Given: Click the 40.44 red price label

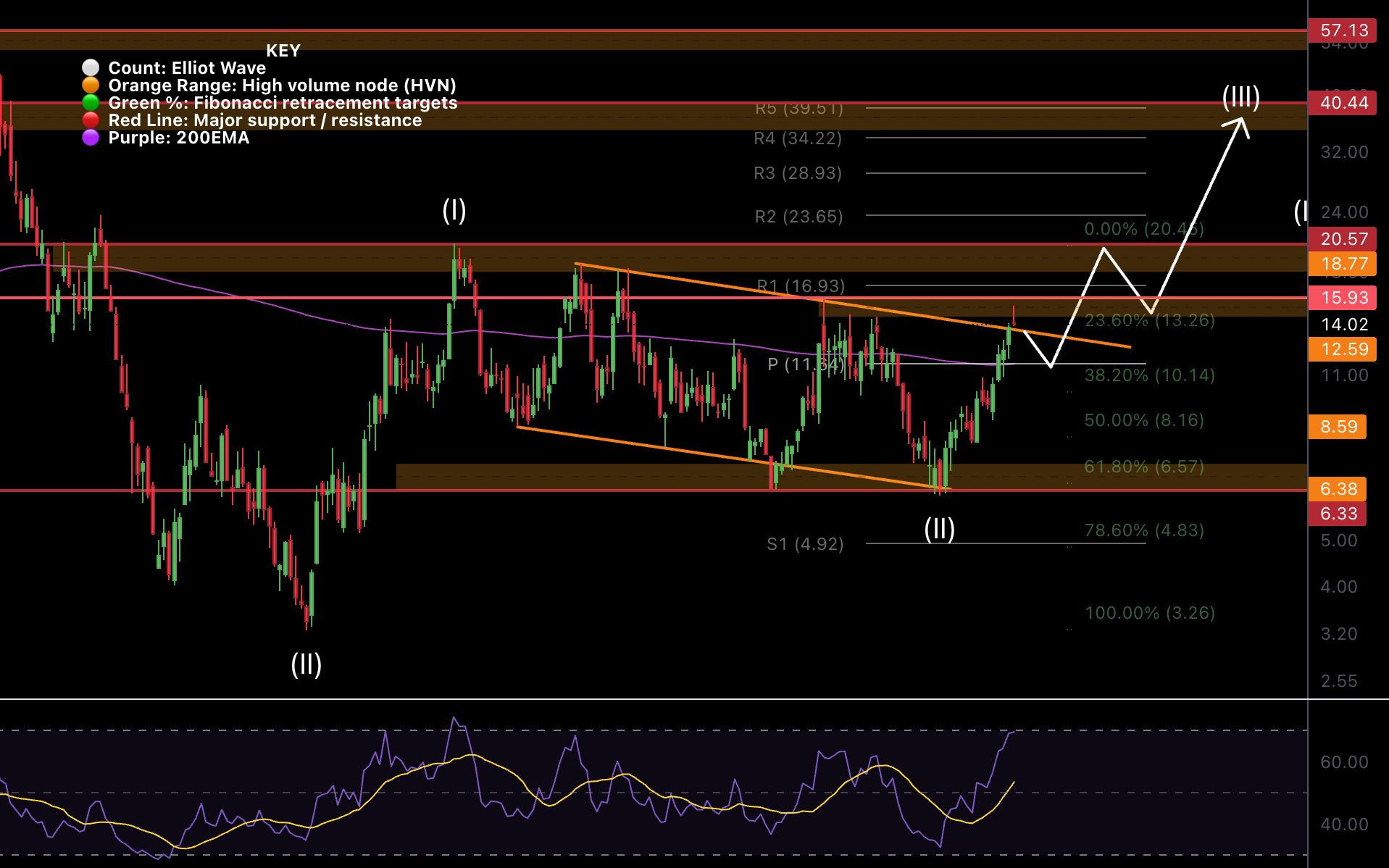Looking at the screenshot, I should pos(1344,103).
